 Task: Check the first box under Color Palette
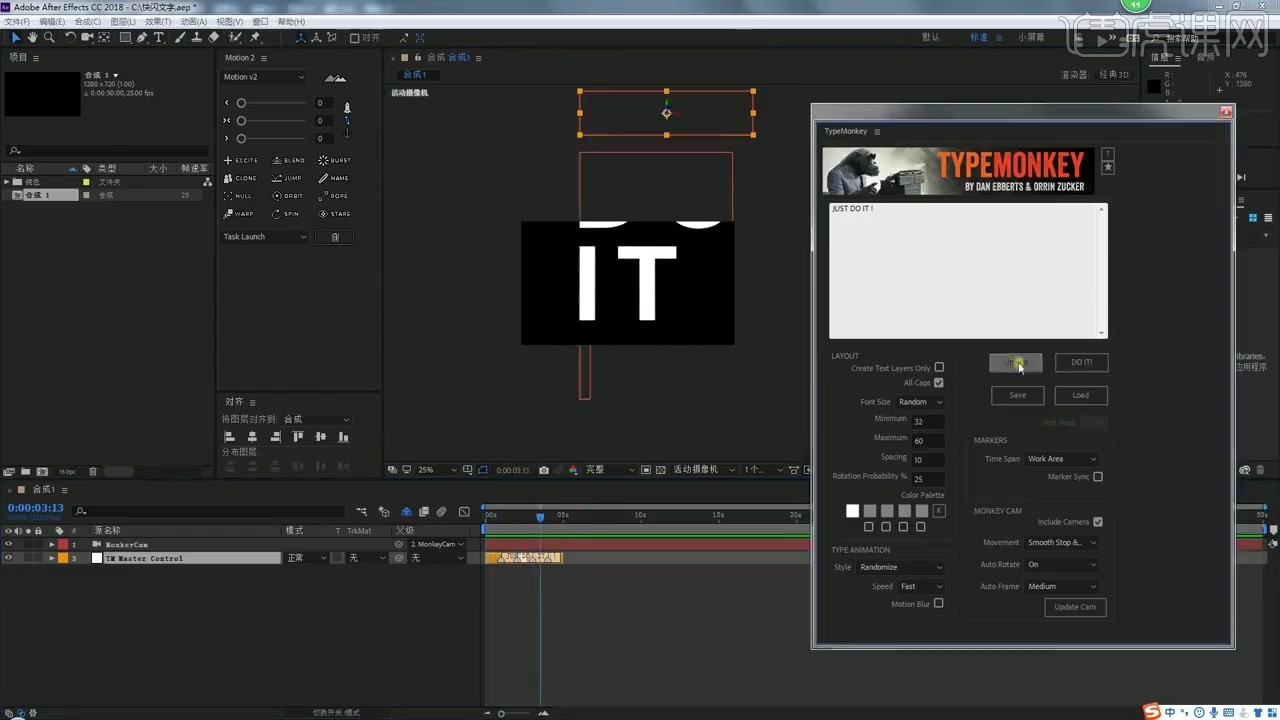click(x=868, y=527)
